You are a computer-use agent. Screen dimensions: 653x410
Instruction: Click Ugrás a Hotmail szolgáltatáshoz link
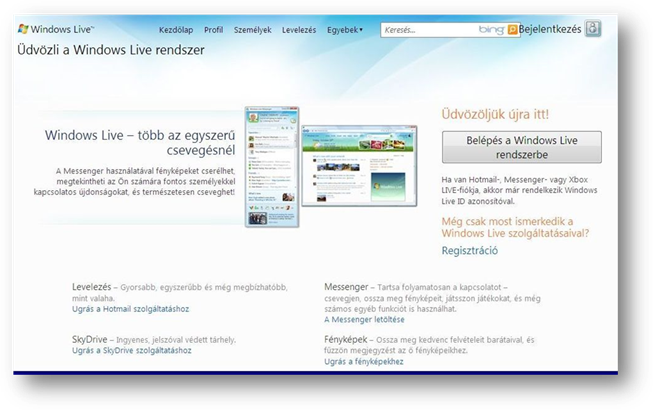point(130,310)
